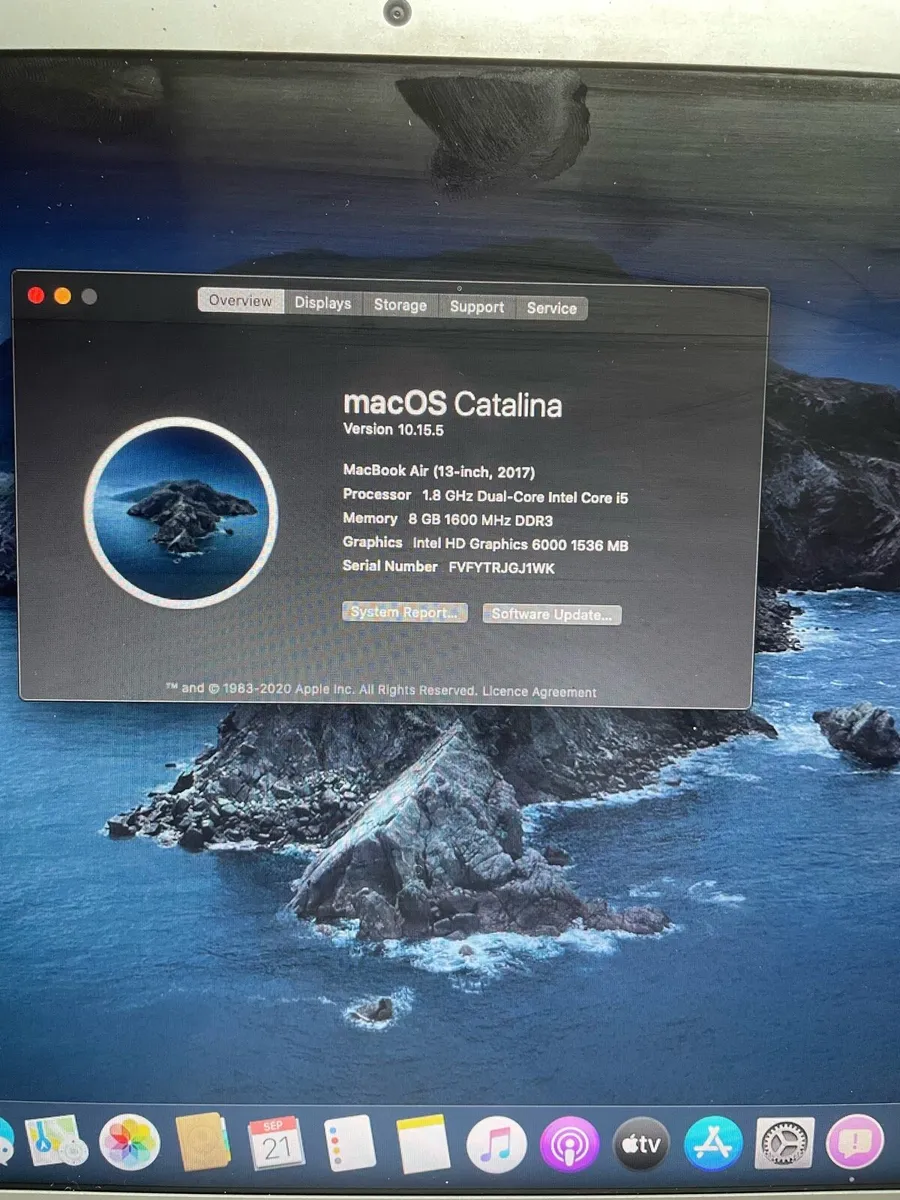Open the Notes app in Dock

(423, 1143)
